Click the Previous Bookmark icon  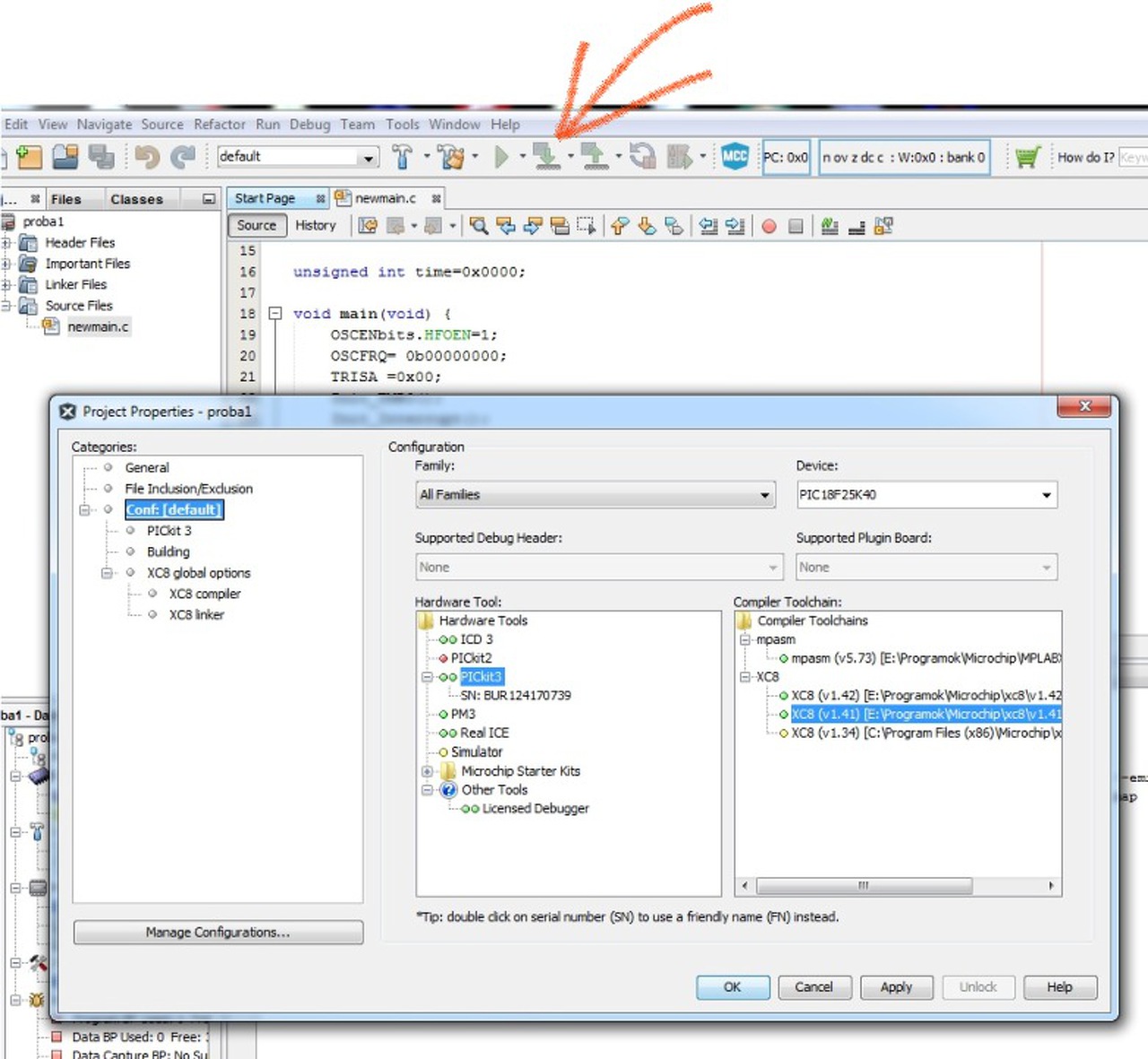620,226
